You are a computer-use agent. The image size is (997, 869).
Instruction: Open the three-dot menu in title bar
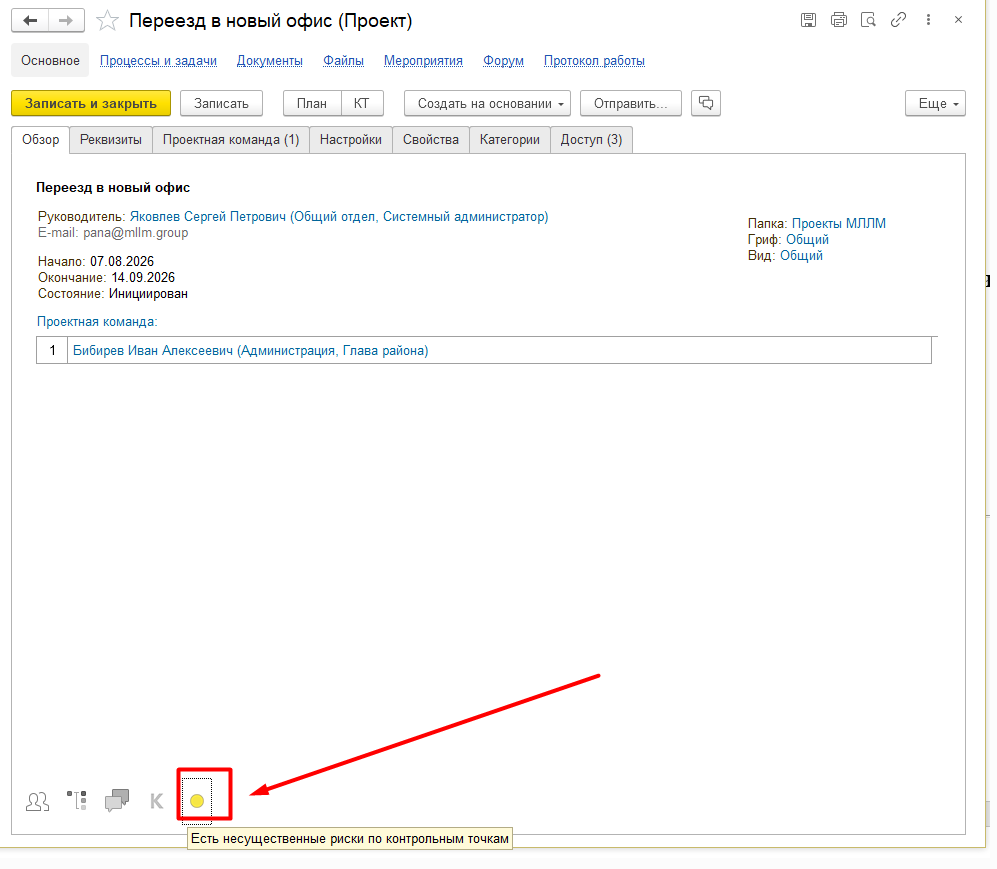click(x=928, y=20)
